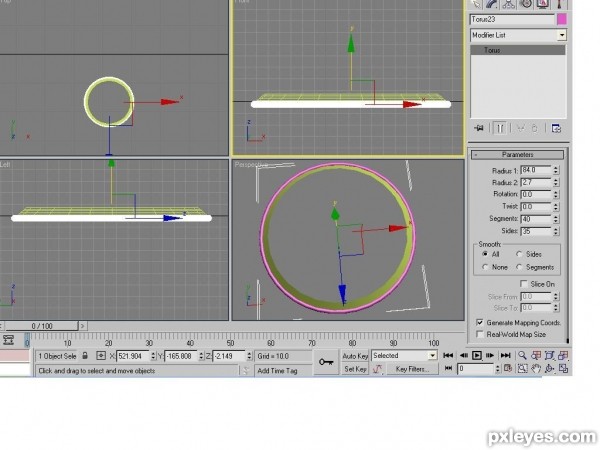Collapse the Parameters rollout
The height and width of the screenshot is (450, 600).
(x=518, y=155)
